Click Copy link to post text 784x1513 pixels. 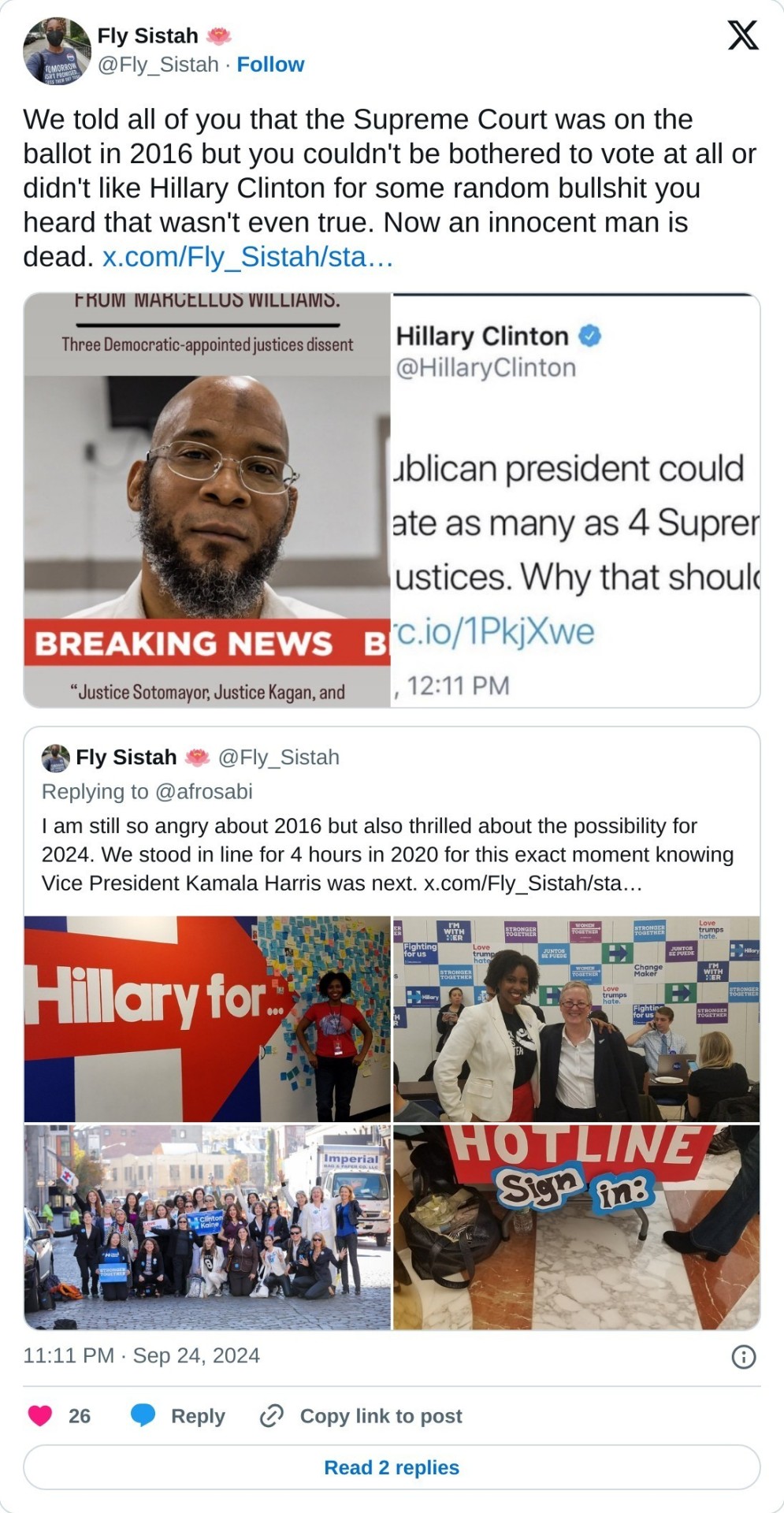[x=381, y=1416]
